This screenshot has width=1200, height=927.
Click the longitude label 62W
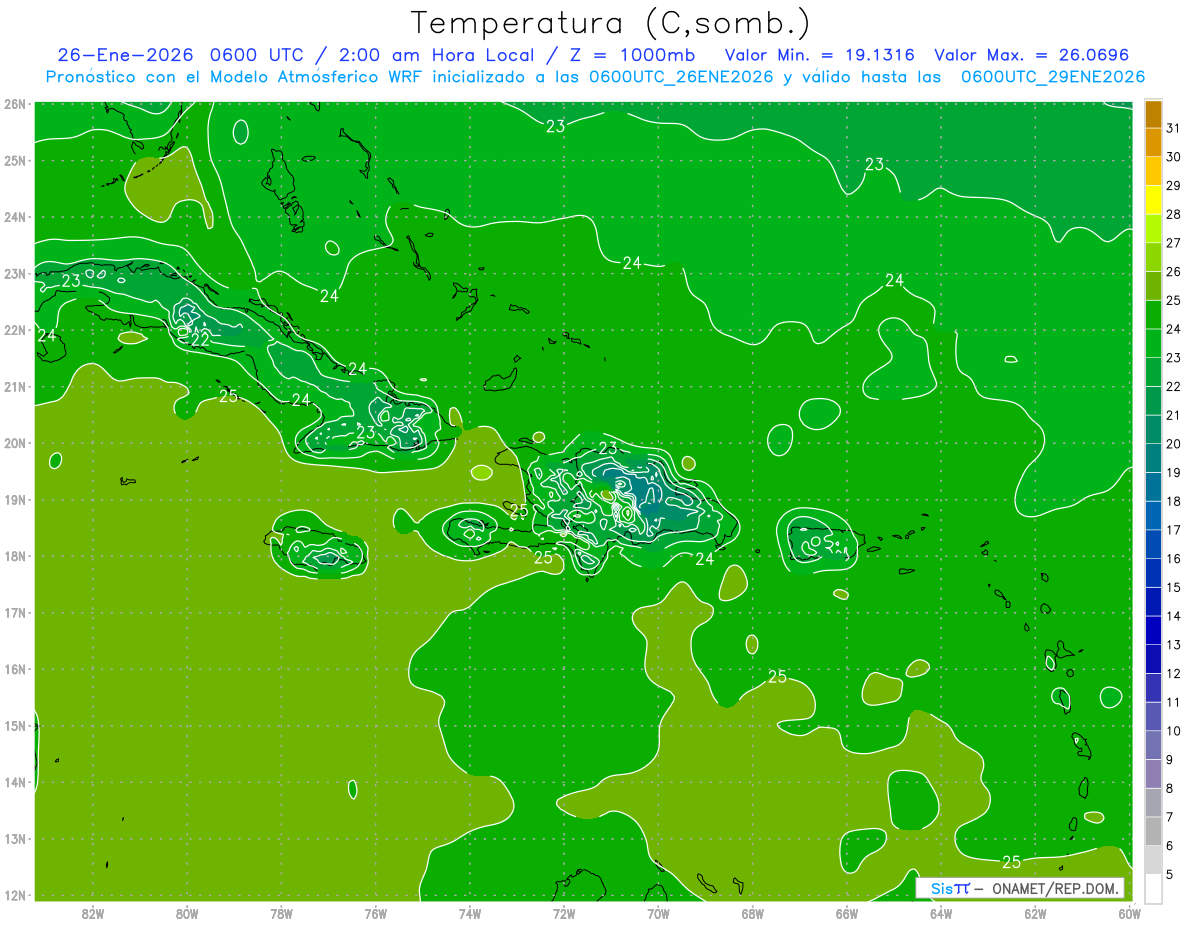[1035, 913]
